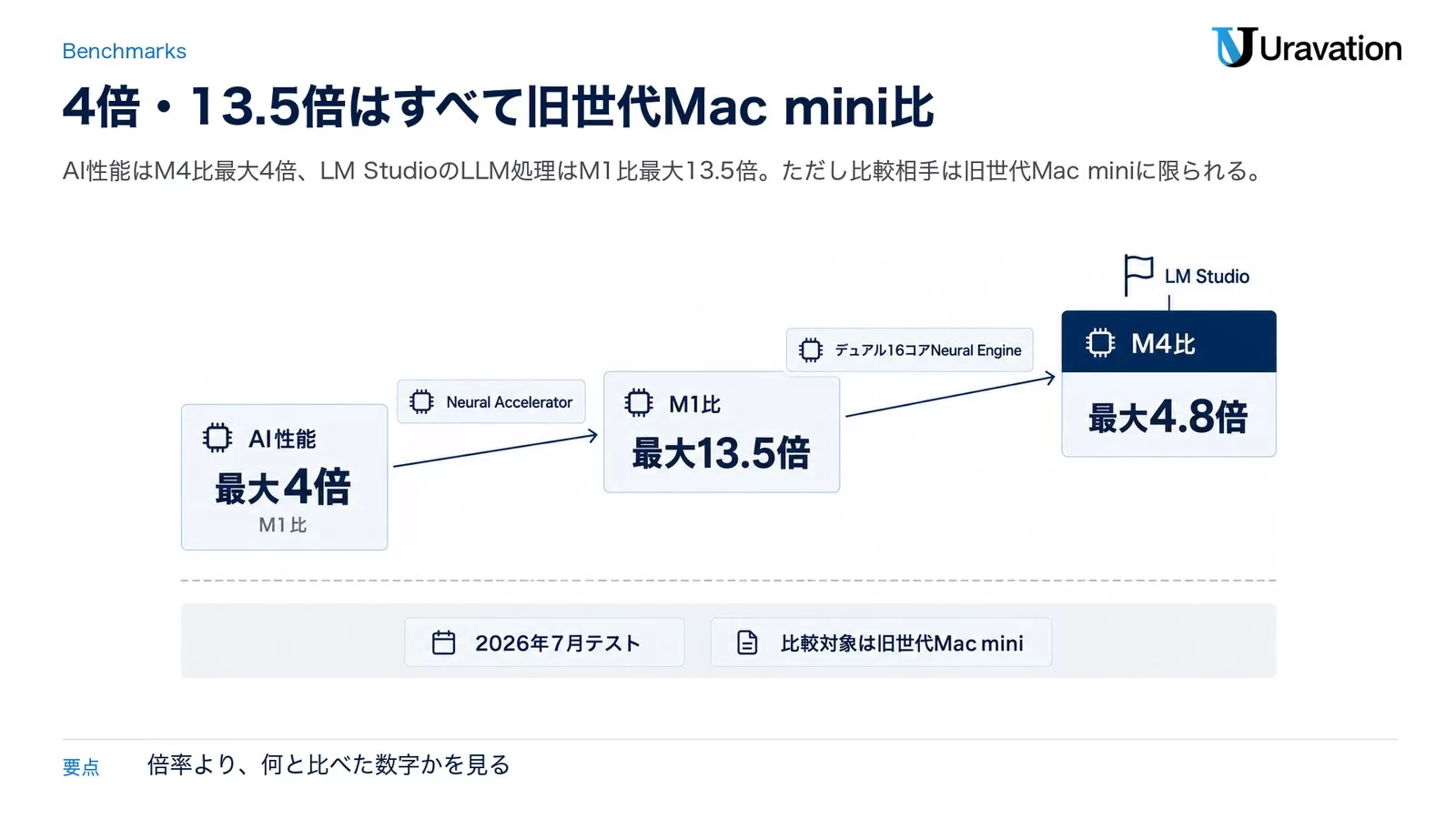The height and width of the screenshot is (819, 1456).
Task: Click the chip icon beside M4比
Action: pos(1100,343)
